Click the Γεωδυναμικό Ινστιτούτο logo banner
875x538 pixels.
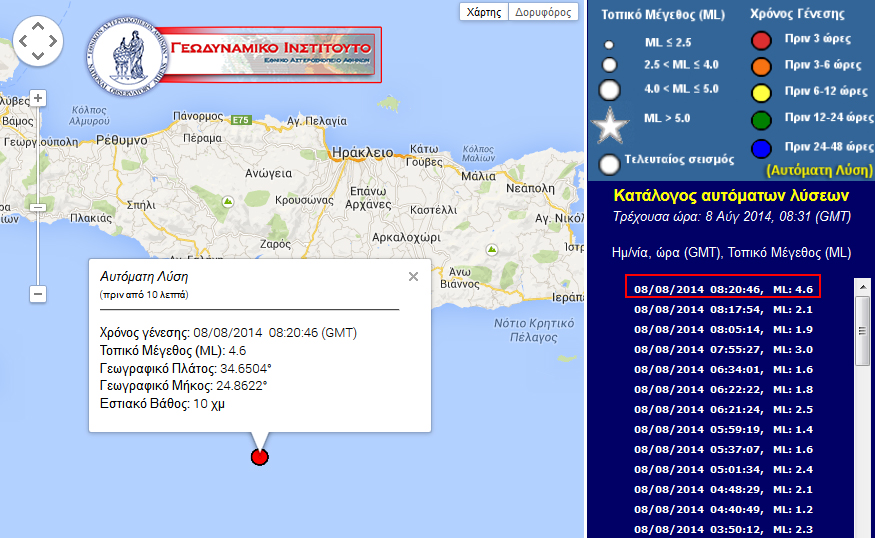point(233,54)
